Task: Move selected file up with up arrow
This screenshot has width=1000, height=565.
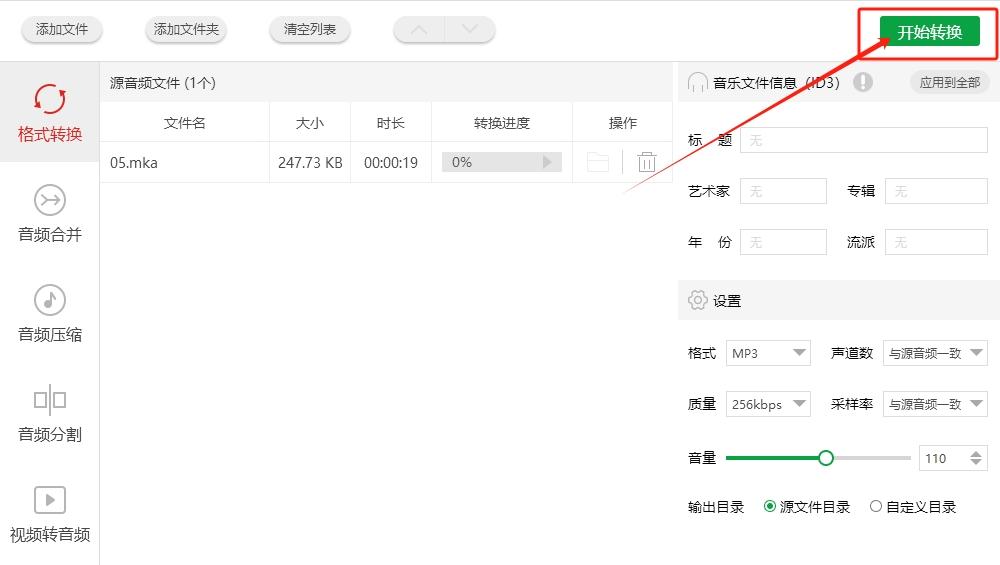Action: [x=419, y=29]
